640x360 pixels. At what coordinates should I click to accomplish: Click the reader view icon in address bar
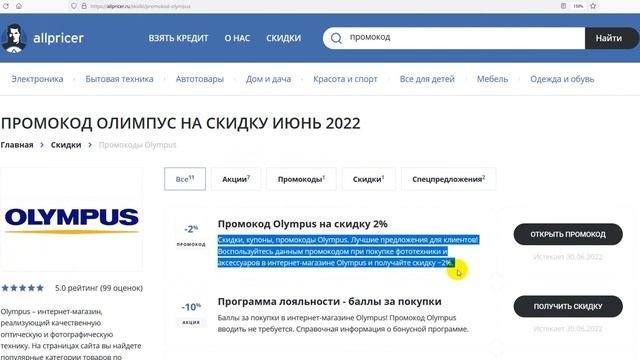563,6
